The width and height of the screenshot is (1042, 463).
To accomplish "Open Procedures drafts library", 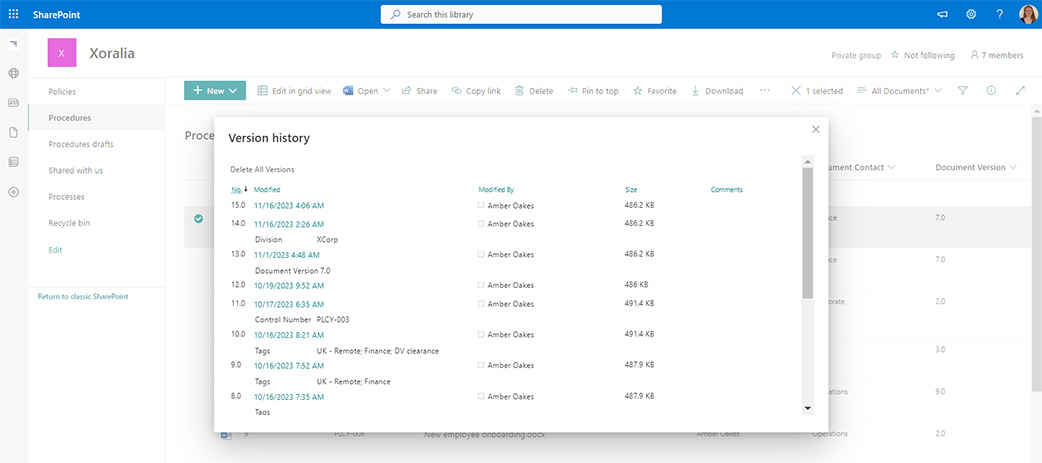I will coord(81,144).
